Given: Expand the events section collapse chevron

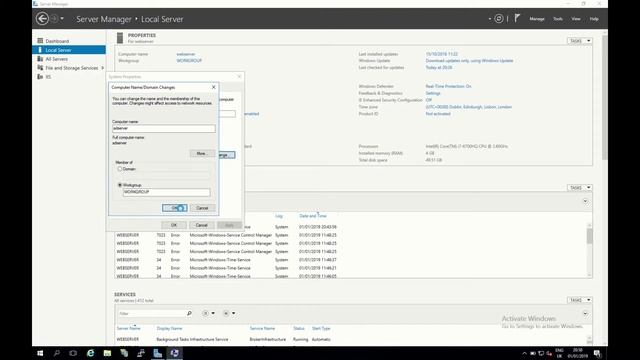Looking at the screenshot, I should pyautogui.click(x=585, y=201).
